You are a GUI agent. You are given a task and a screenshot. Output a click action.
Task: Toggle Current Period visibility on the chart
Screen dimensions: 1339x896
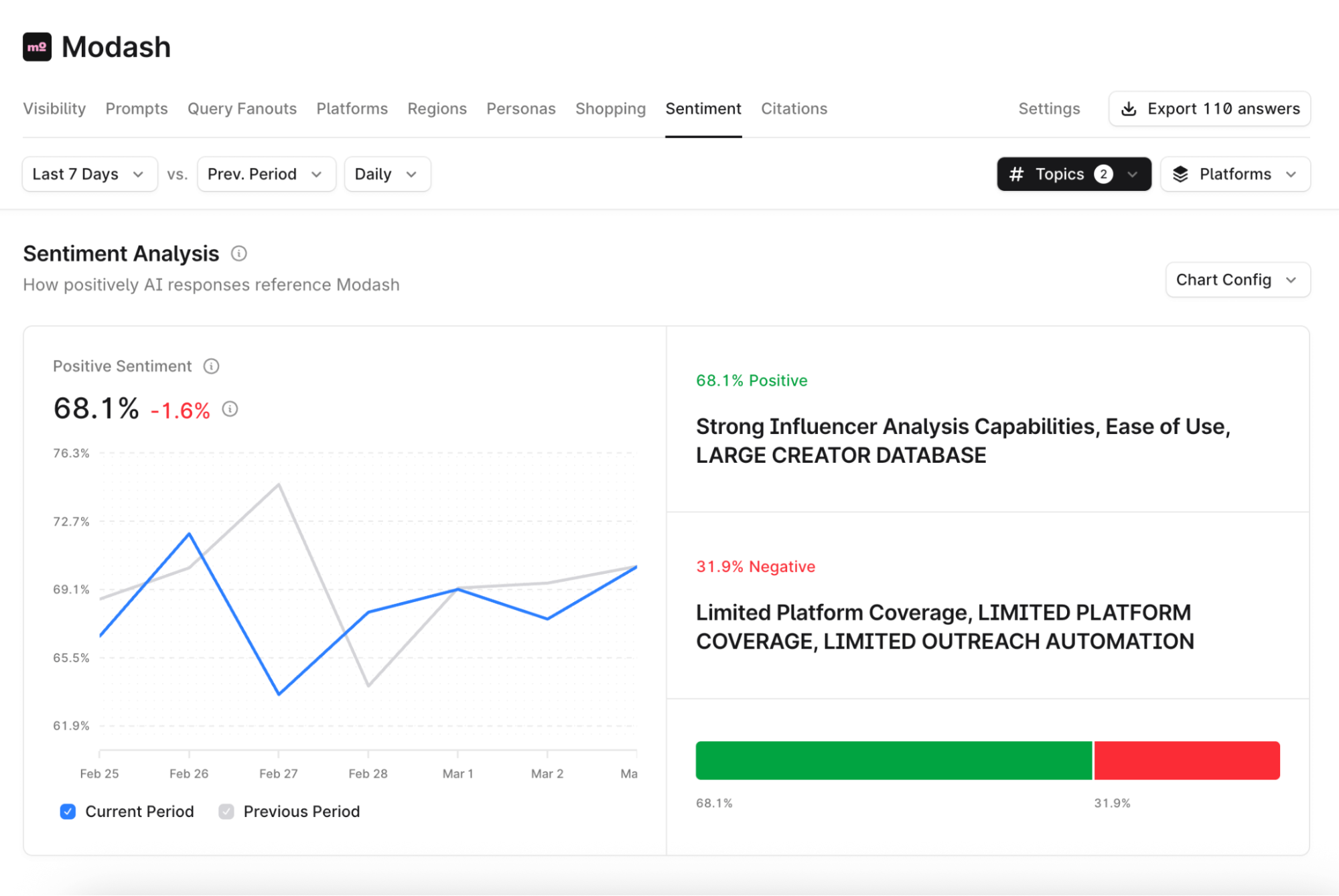click(x=68, y=812)
